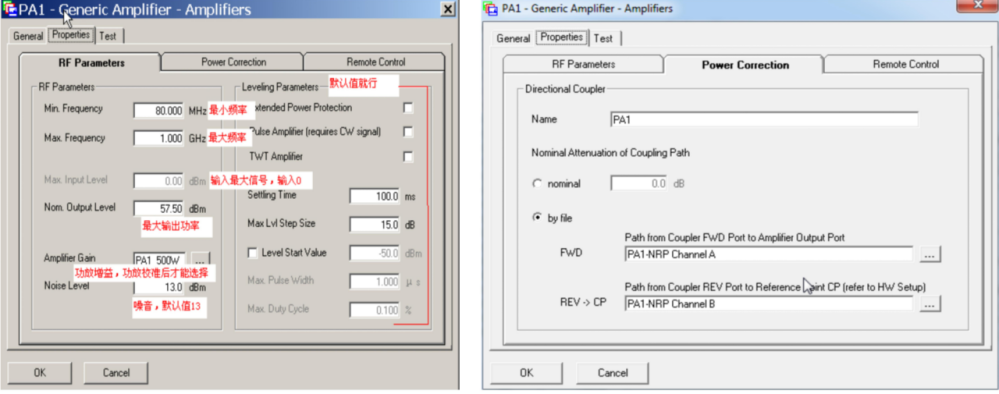Check the TWT Amplifier option
The image size is (999, 394).
(408, 156)
